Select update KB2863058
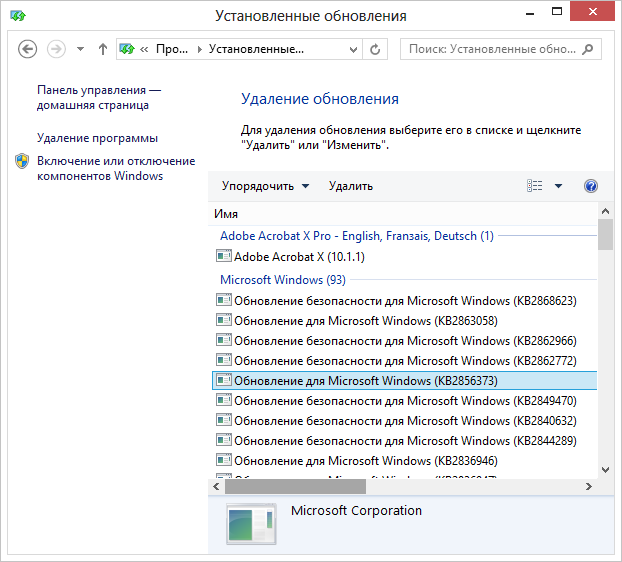 366,321
